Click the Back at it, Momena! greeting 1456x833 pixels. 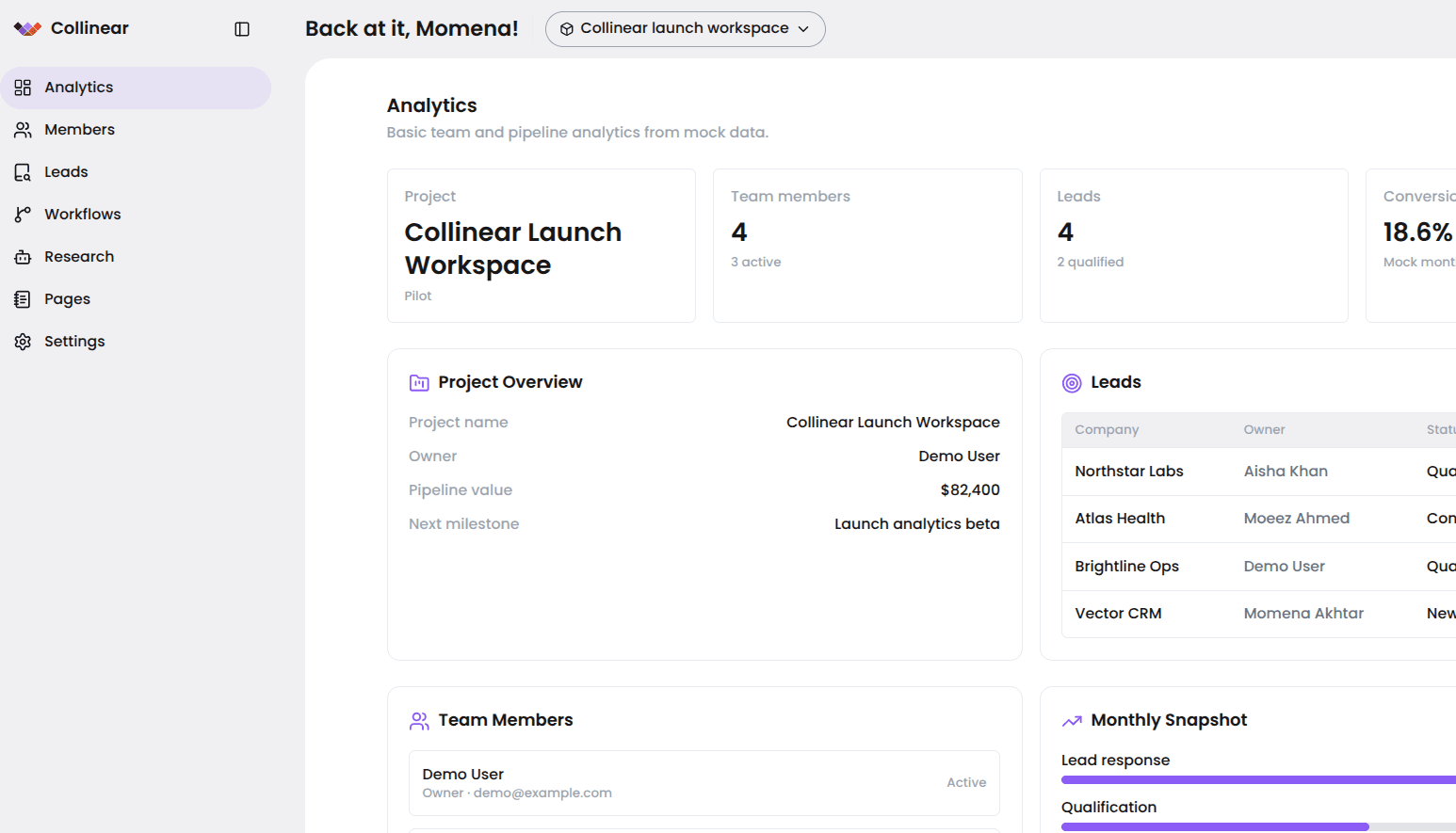(x=412, y=29)
